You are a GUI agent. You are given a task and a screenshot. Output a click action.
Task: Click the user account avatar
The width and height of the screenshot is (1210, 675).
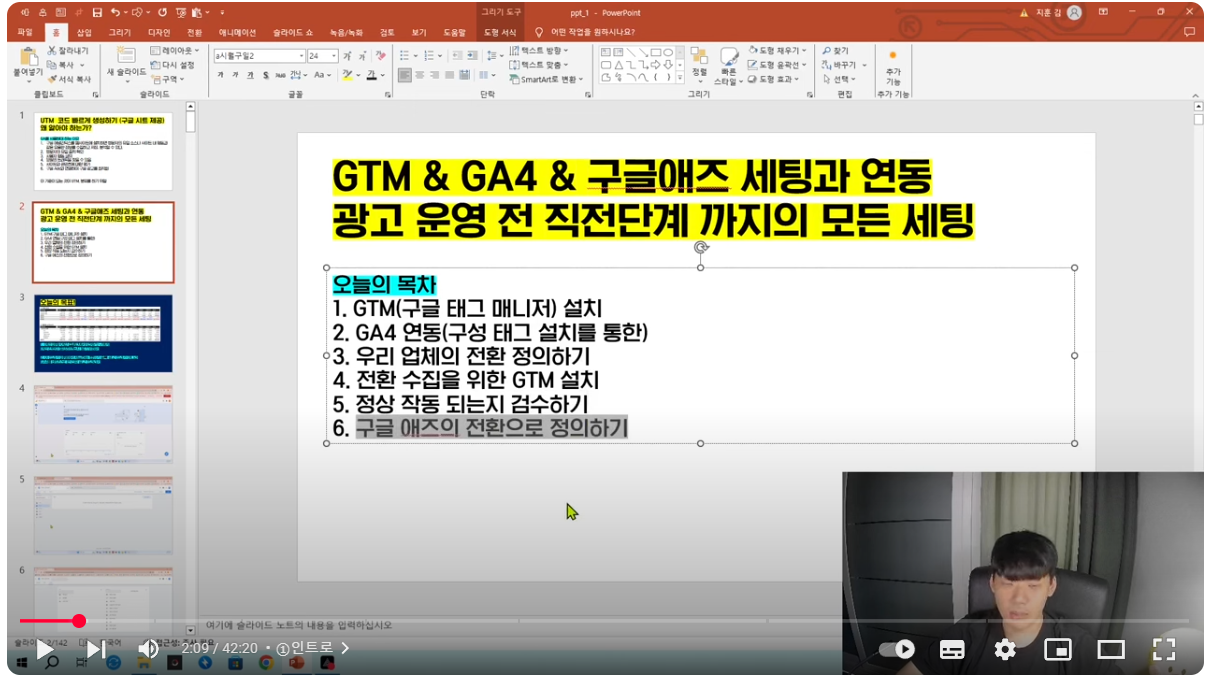coord(1074,13)
